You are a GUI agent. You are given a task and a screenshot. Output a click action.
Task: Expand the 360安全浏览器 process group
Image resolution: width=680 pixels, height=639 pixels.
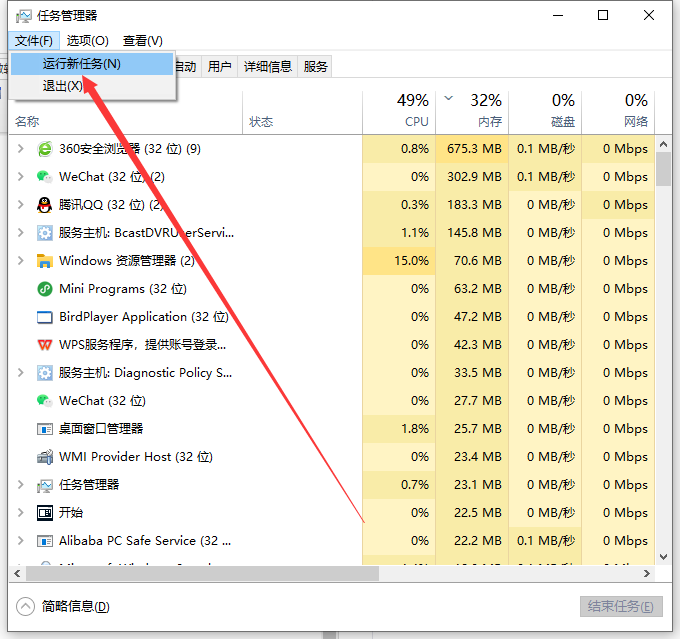tap(20, 149)
